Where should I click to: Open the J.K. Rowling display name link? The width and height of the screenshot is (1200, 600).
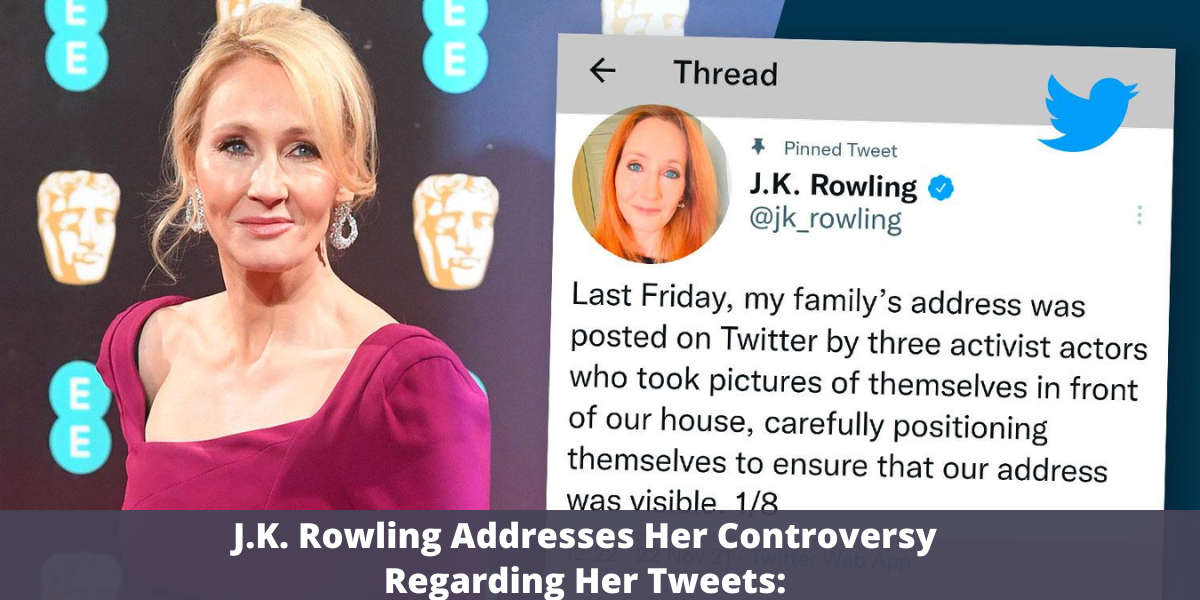[833, 186]
